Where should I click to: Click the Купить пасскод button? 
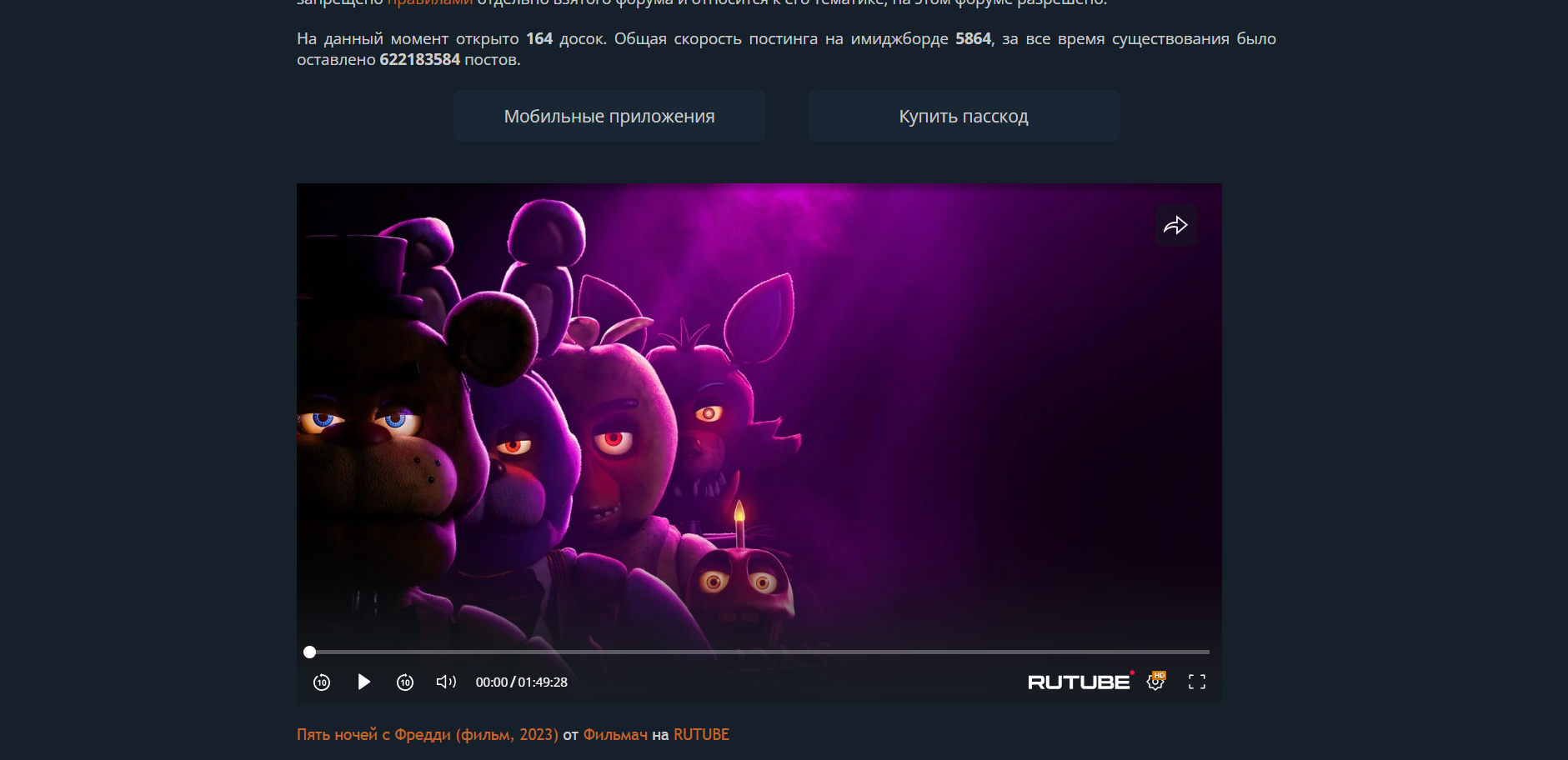(x=964, y=116)
